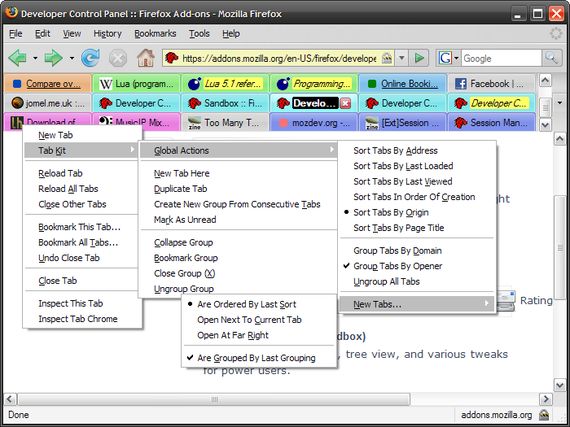Click the Firefox logo in the title bar
The height and width of the screenshot is (427, 570).
[11, 12]
